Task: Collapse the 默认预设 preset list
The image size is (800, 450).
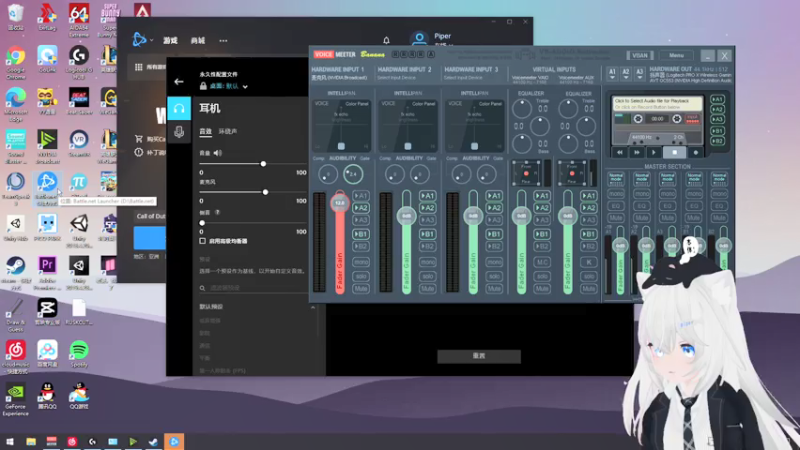Action: coord(313,307)
